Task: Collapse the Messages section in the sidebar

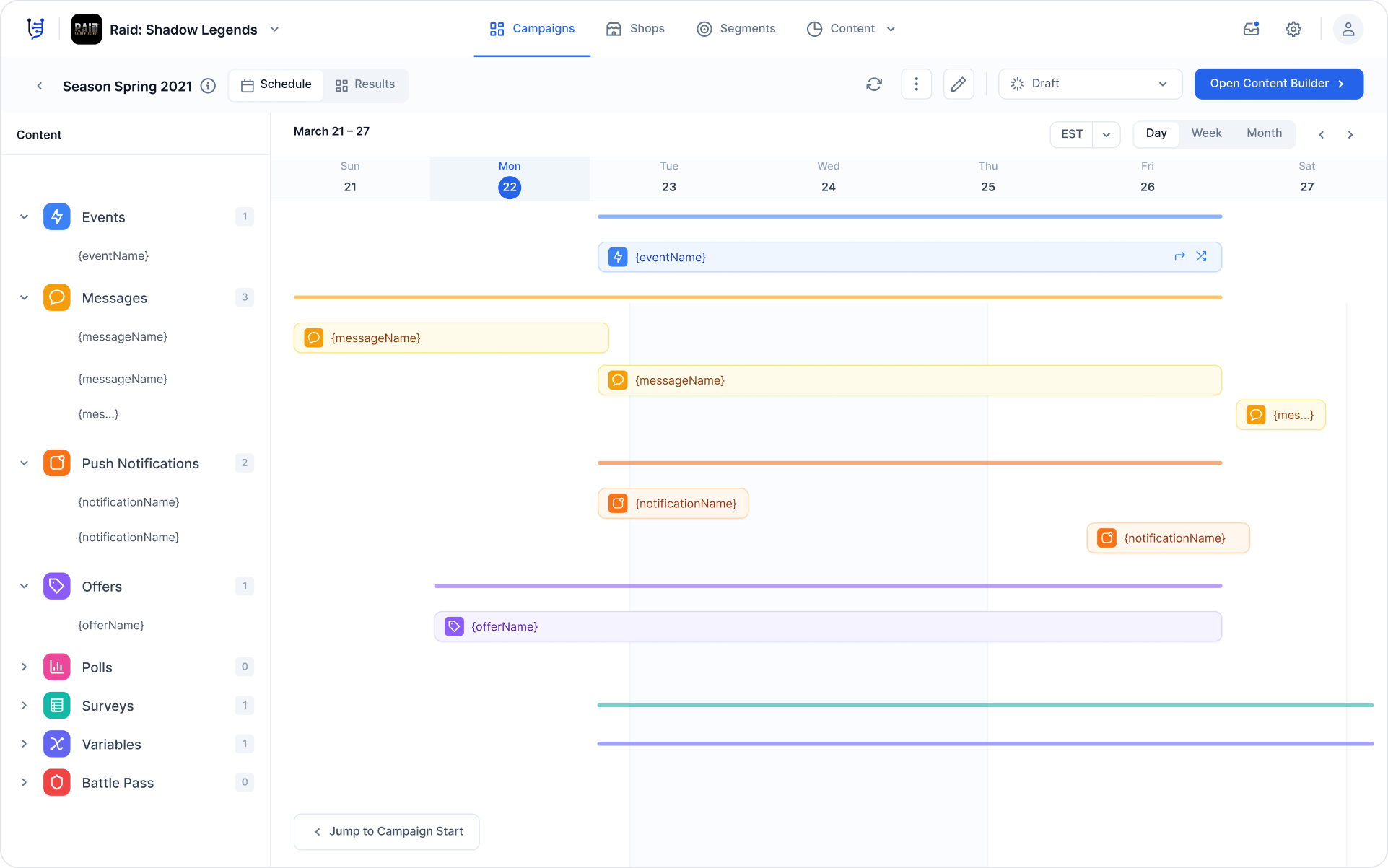Action: 24,297
